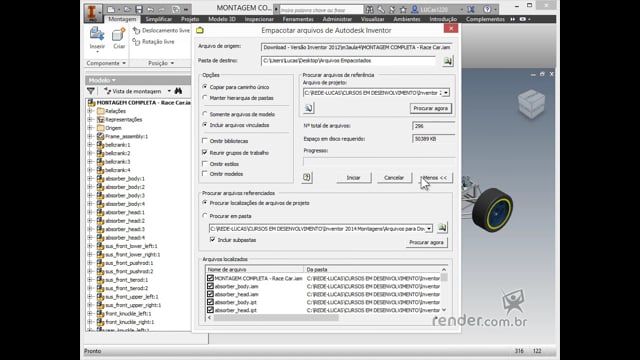The width and height of the screenshot is (640, 360).
Task: Click the Redo arrow in quick access toolbar
Action: coord(162,9)
